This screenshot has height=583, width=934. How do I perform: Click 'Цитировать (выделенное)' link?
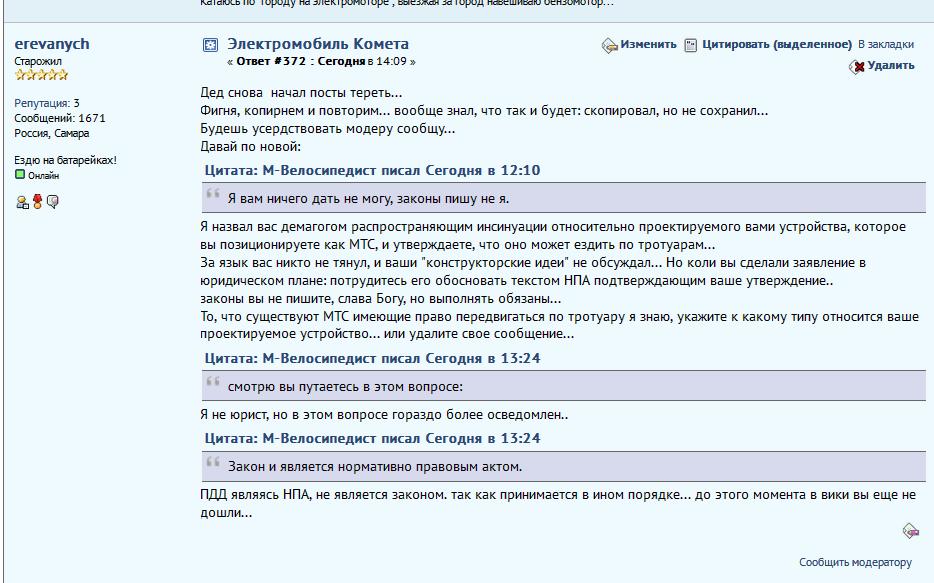click(x=776, y=44)
